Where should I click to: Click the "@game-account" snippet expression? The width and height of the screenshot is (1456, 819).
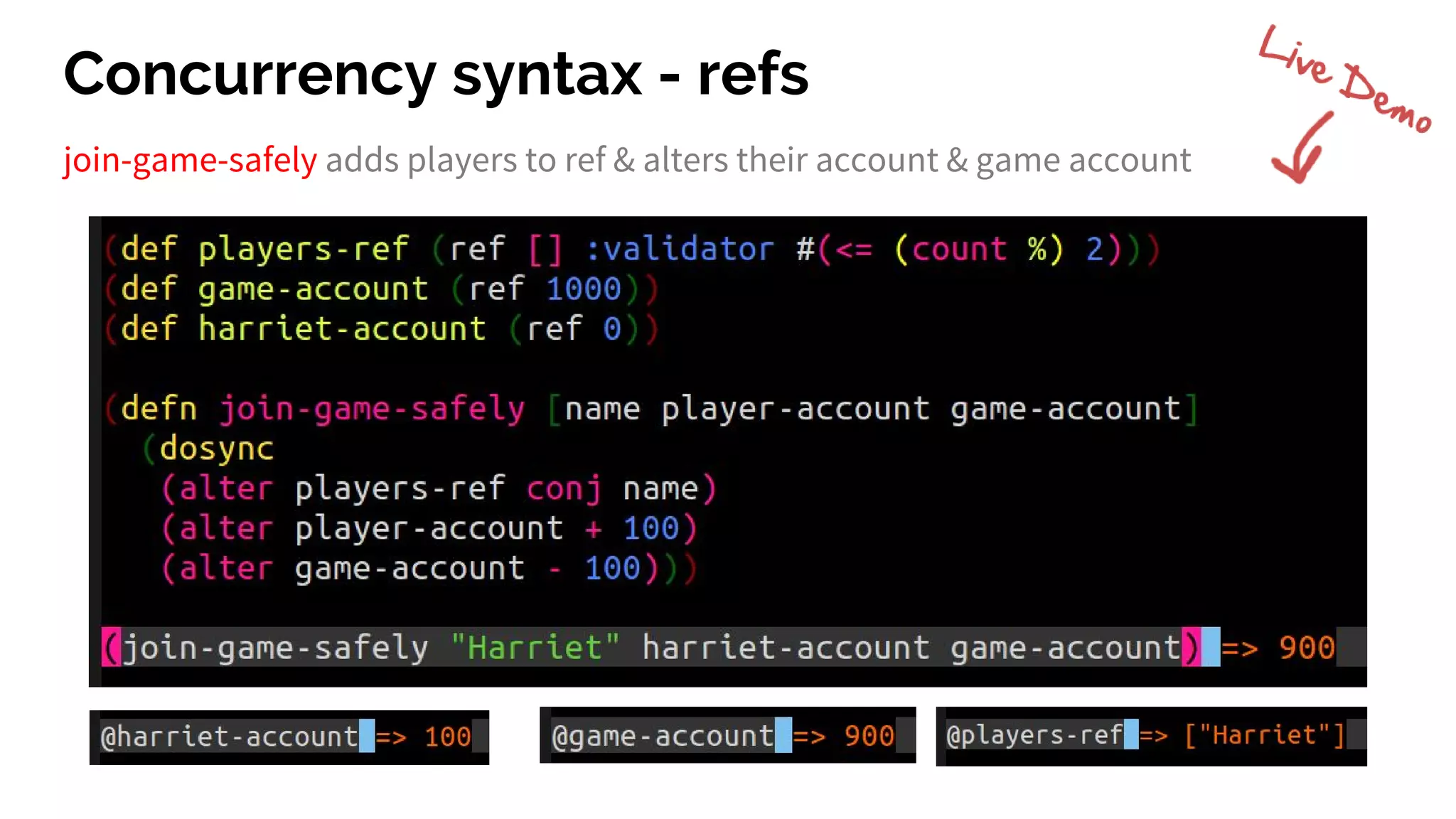(x=663, y=736)
